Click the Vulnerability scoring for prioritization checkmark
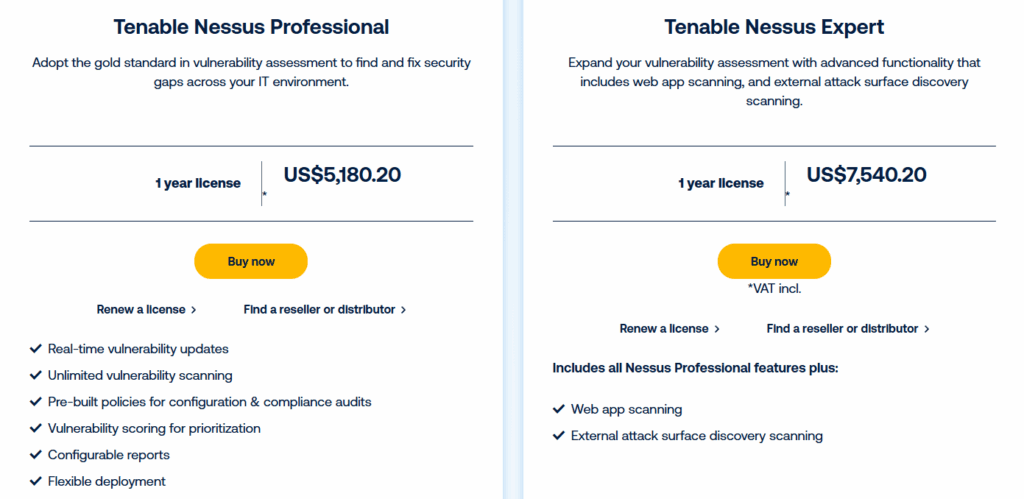The height and width of the screenshot is (499, 1024). 35,428
